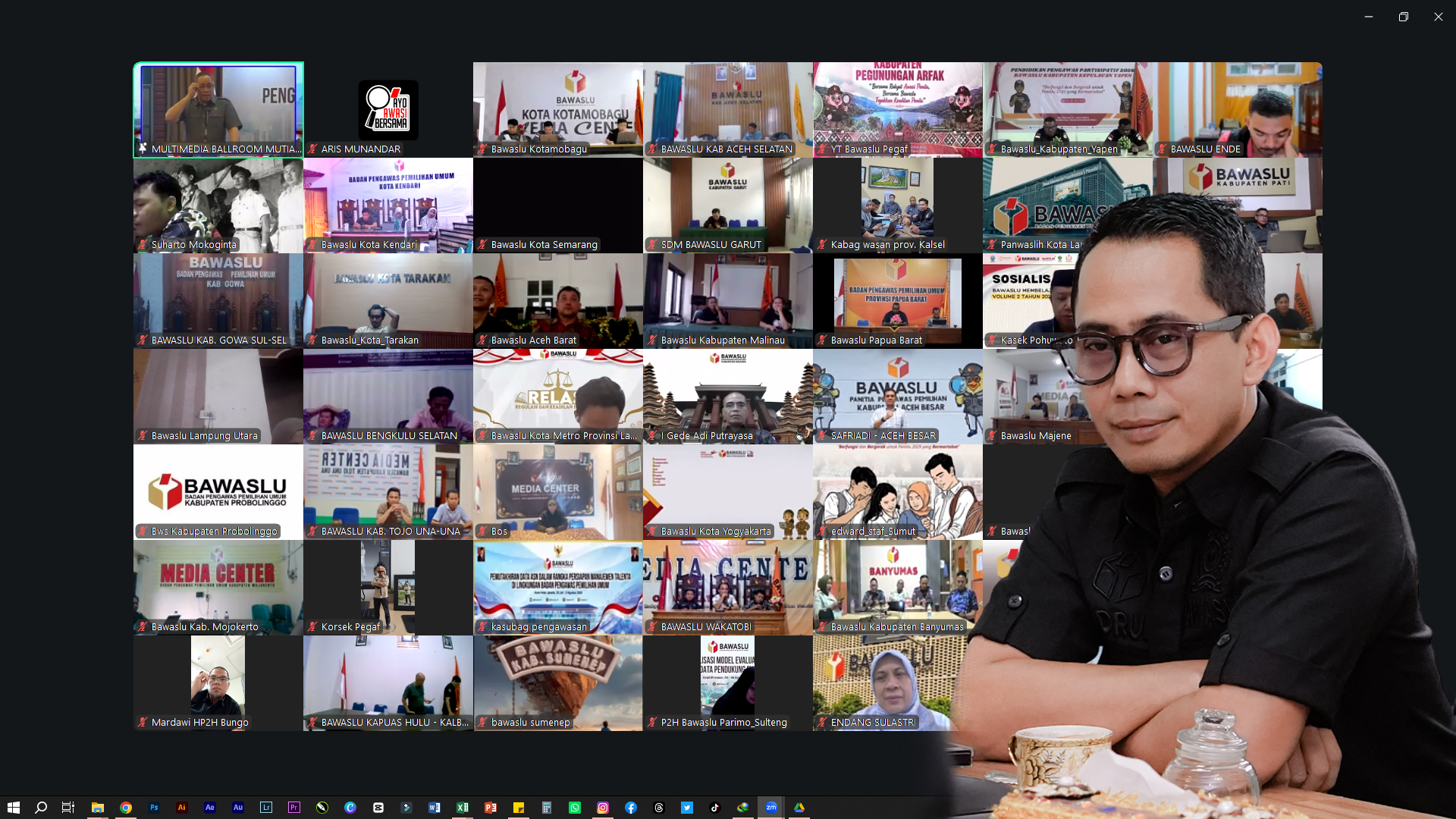1456x819 pixels.
Task: Open Microsoft PowerPoint from the taskbar
Action: (491, 808)
